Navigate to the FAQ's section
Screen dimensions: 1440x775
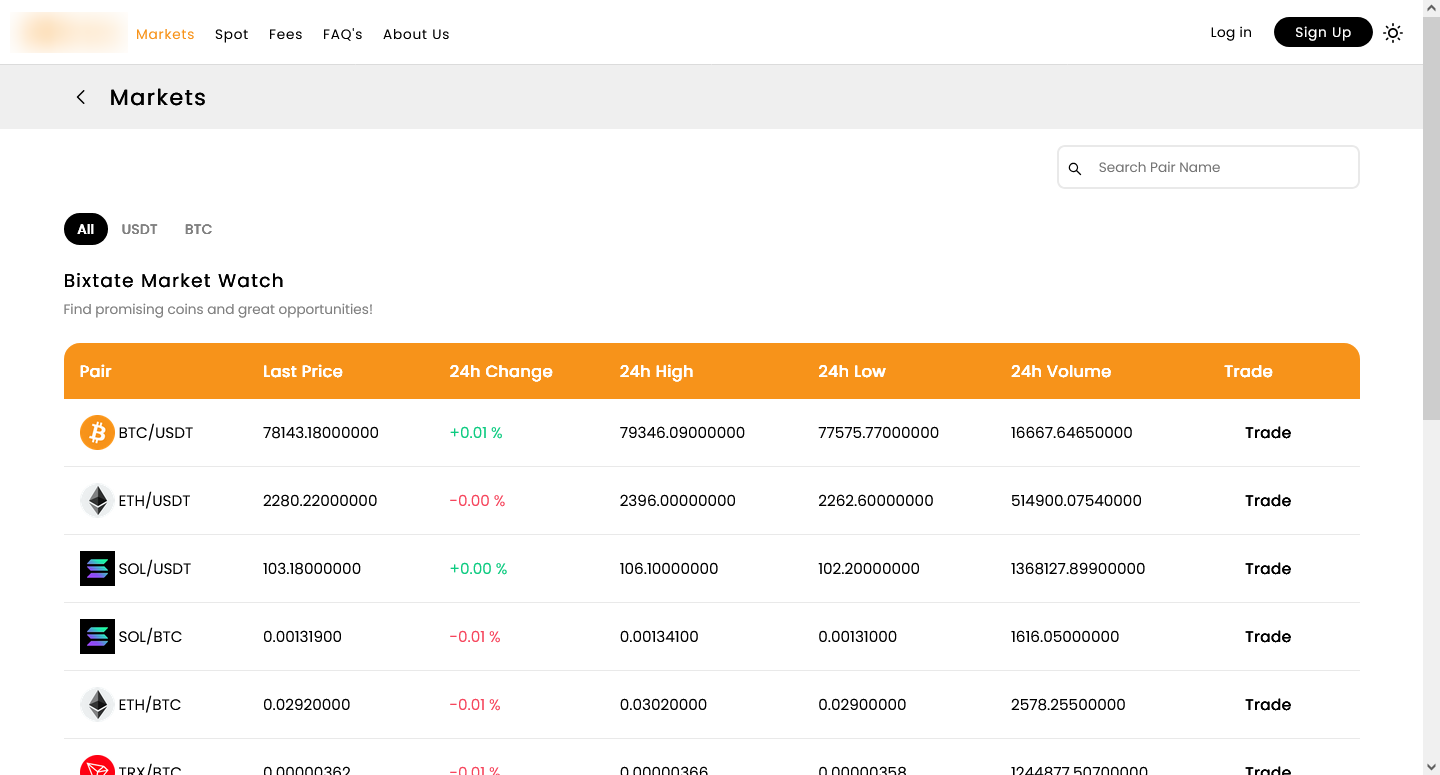tap(342, 33)
